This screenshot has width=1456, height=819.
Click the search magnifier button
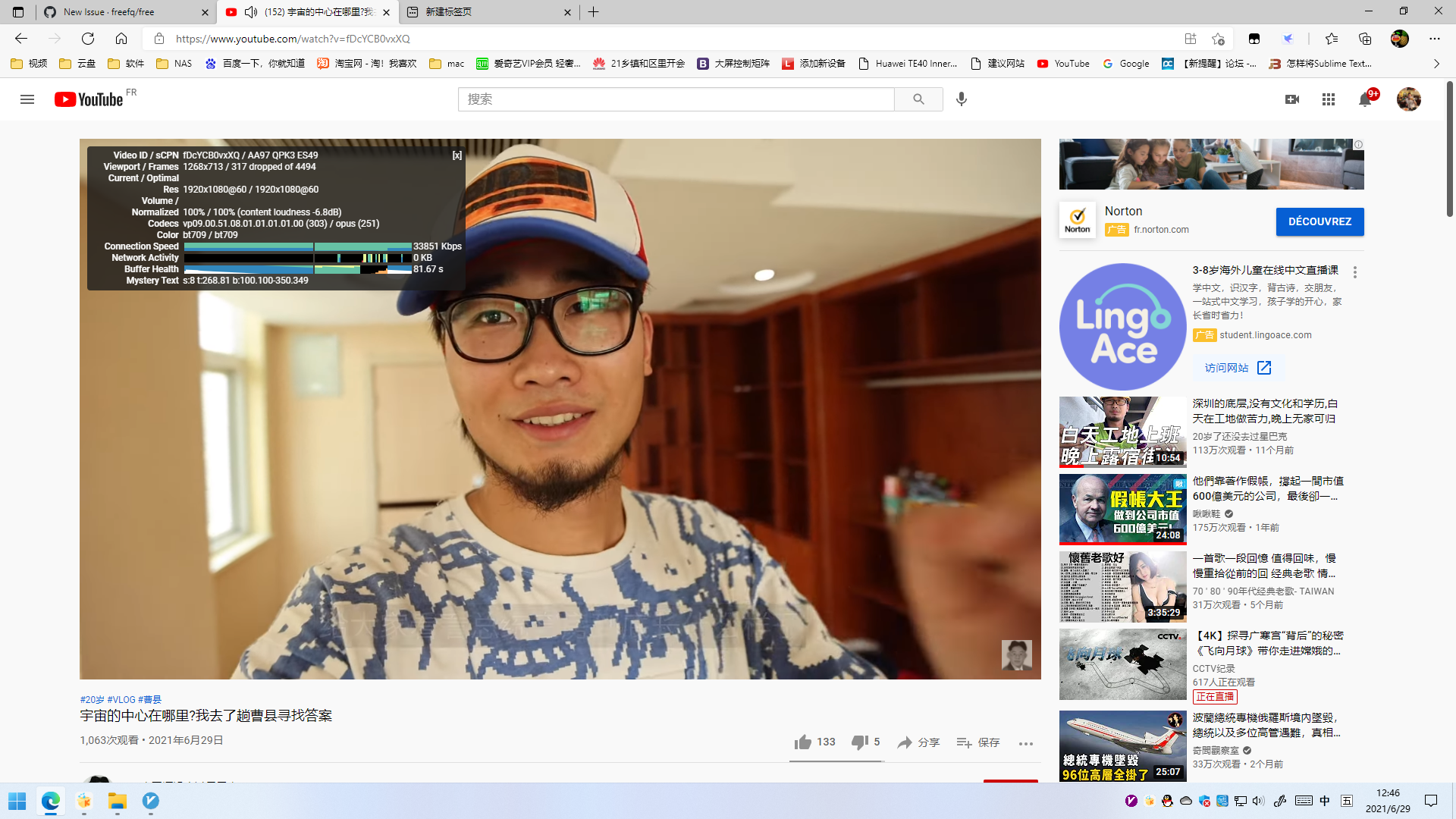[x=918, y=99]
